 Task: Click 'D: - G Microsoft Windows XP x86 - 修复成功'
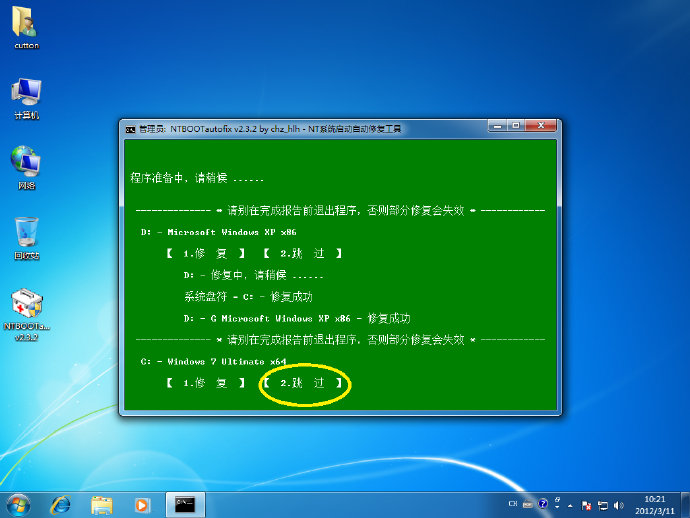tap(297, 318)
